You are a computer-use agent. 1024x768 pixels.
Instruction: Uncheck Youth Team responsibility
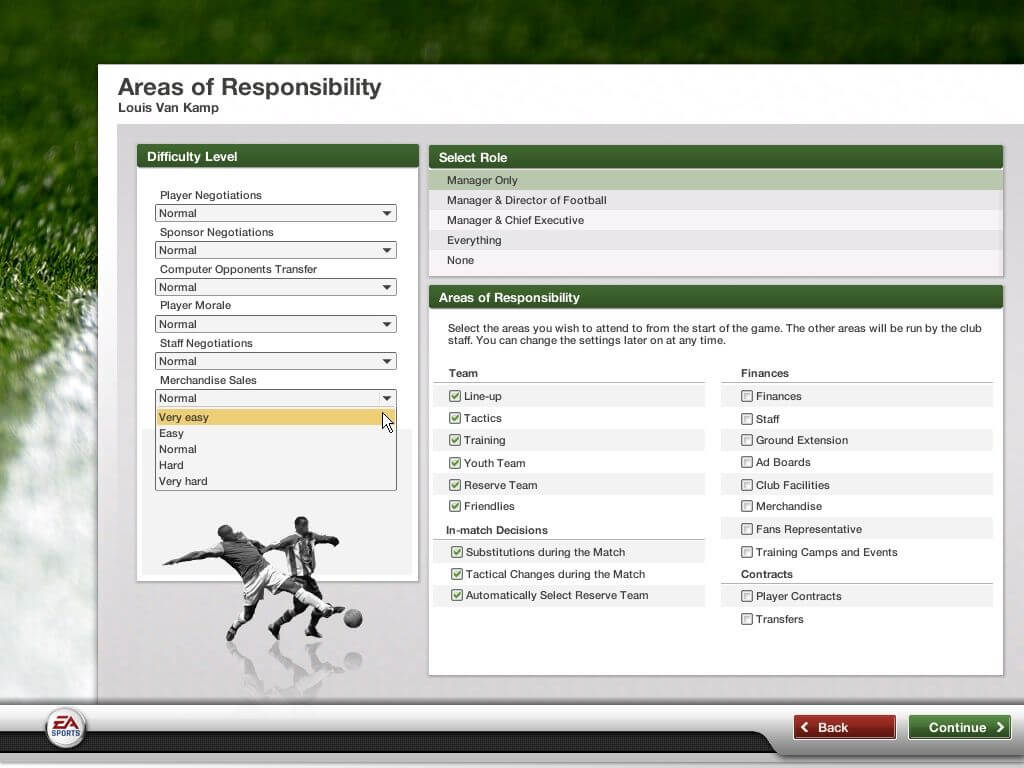tap(455, 463)
